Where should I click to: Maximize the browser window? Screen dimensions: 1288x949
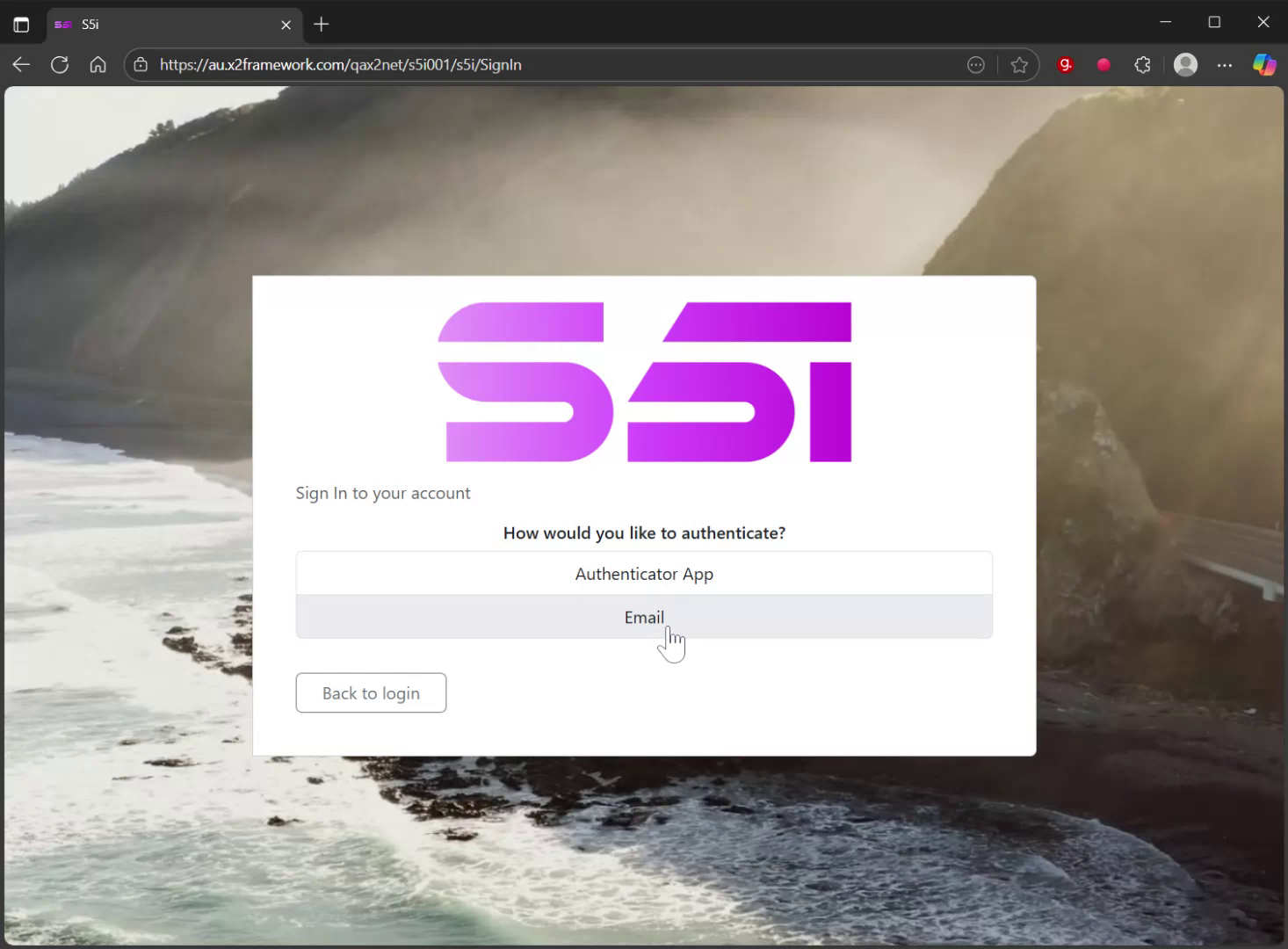tap(1214, 22)
